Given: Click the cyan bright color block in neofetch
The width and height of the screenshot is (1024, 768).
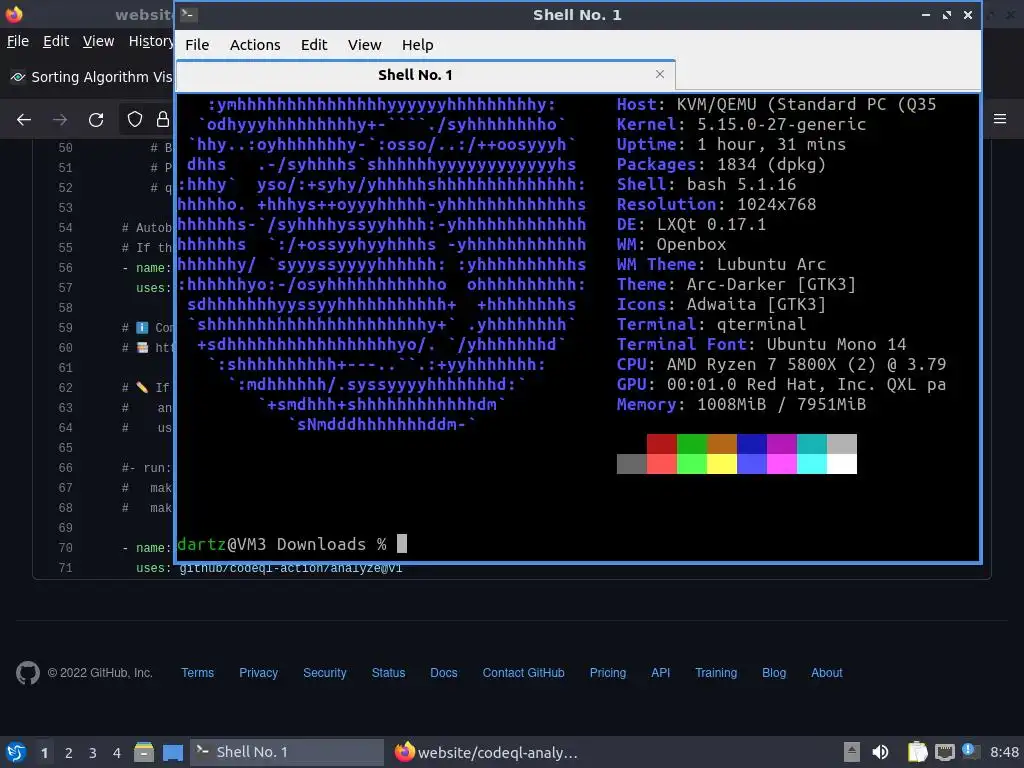Looking at the screenshot, I should (812, 464).
